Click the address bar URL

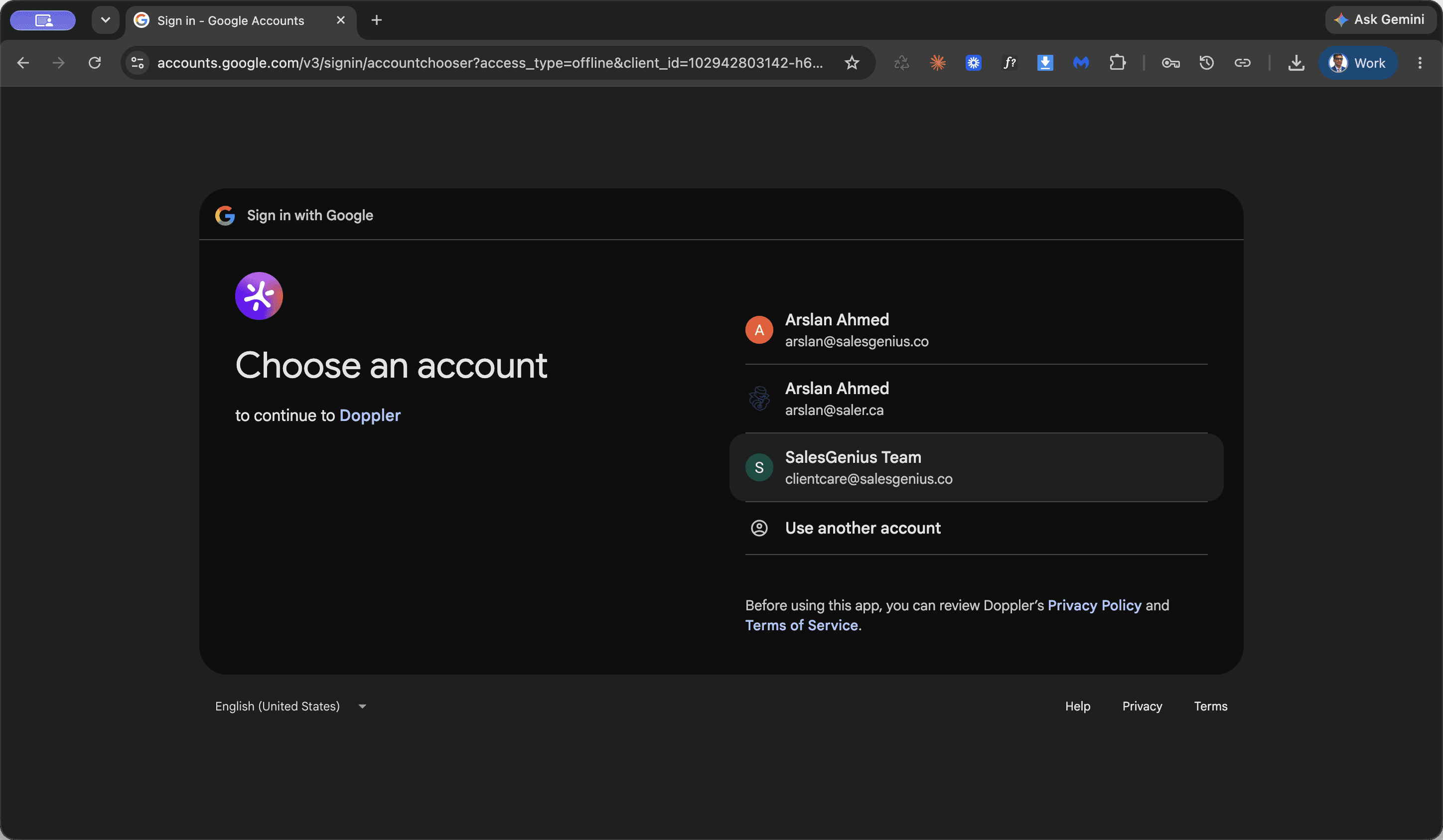pos(490,63)
